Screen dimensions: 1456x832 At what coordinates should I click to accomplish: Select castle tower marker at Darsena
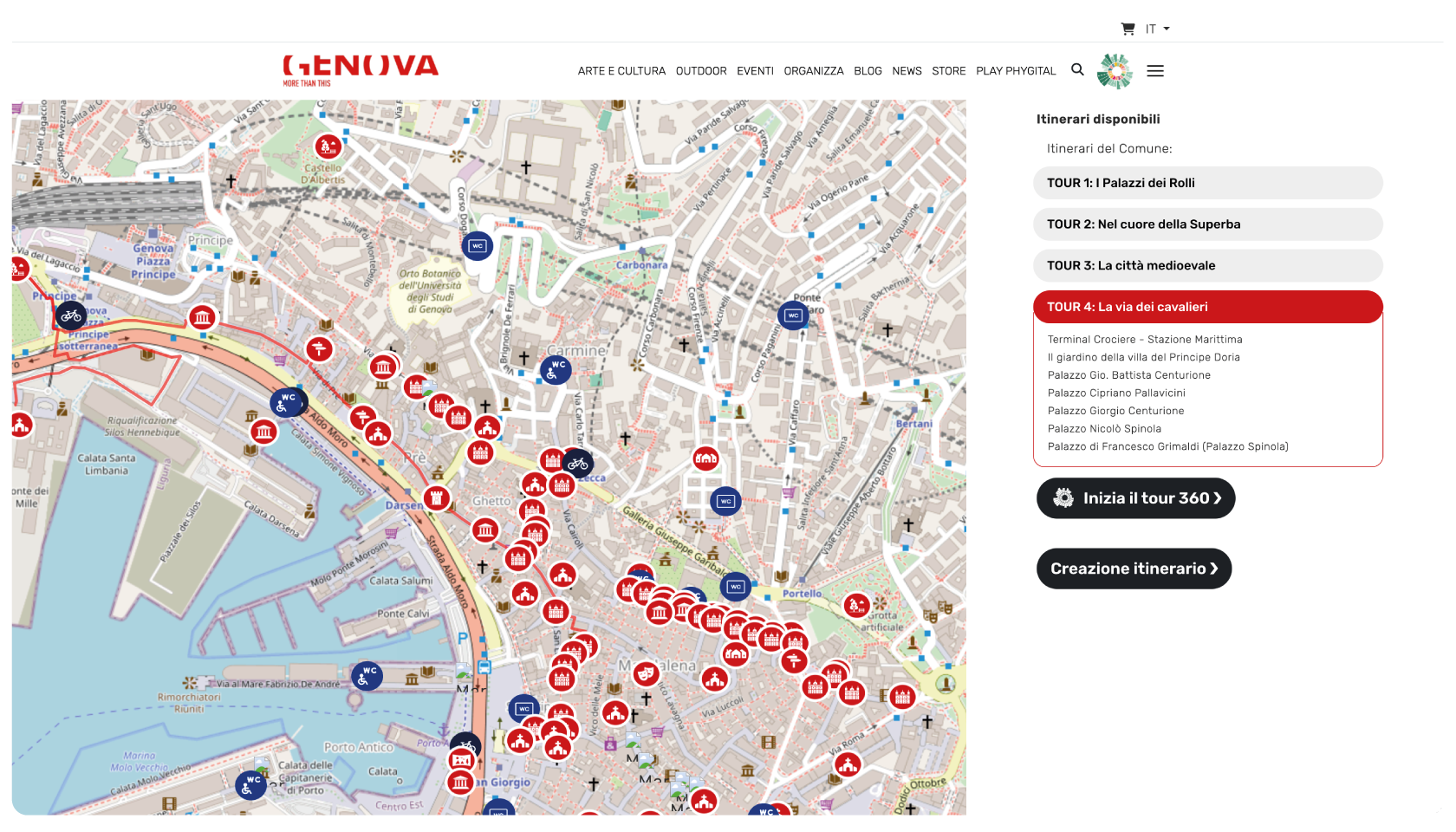click(x=437, y=497)
